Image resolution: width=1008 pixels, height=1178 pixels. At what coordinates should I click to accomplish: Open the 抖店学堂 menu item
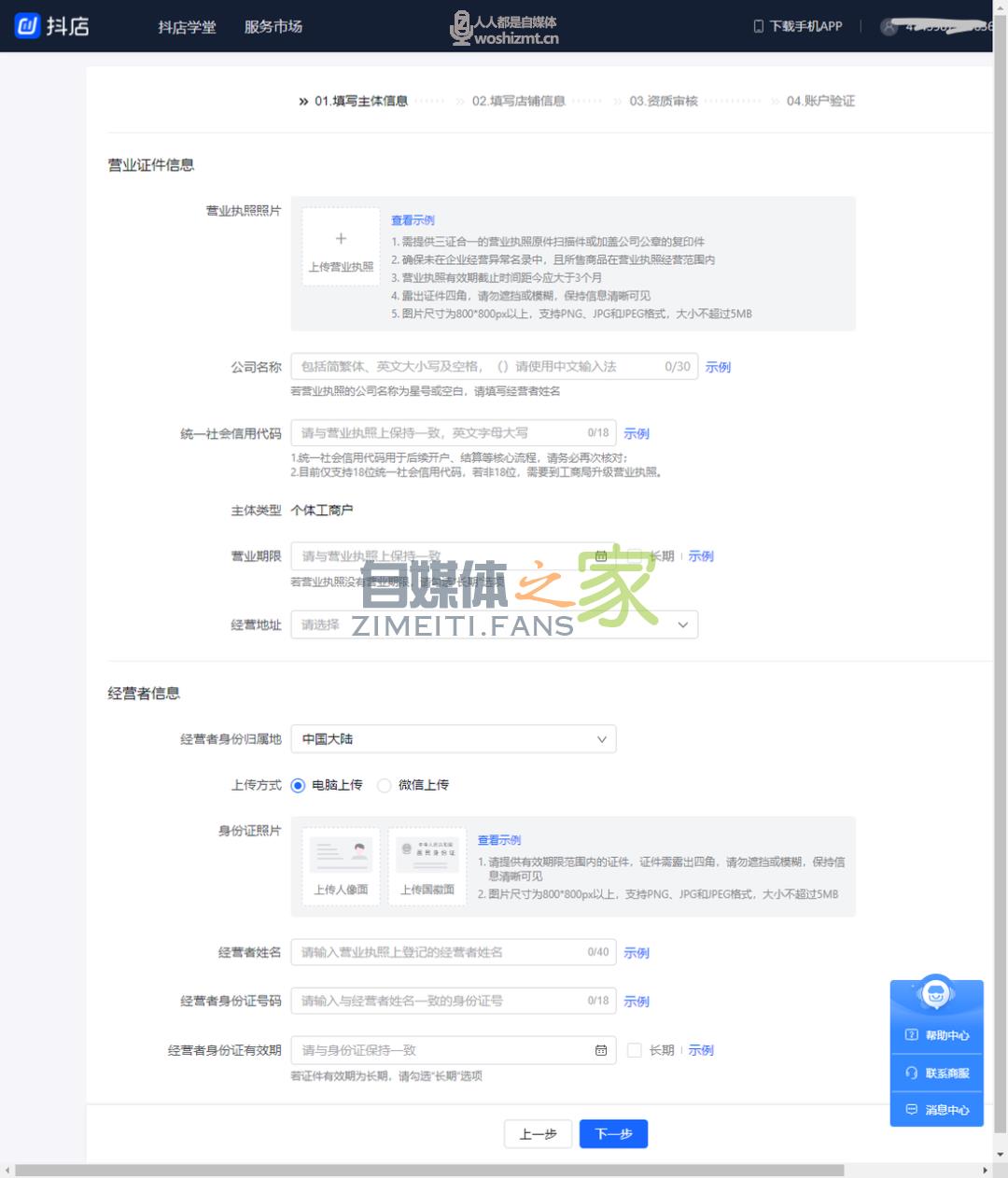coord(186,26)
